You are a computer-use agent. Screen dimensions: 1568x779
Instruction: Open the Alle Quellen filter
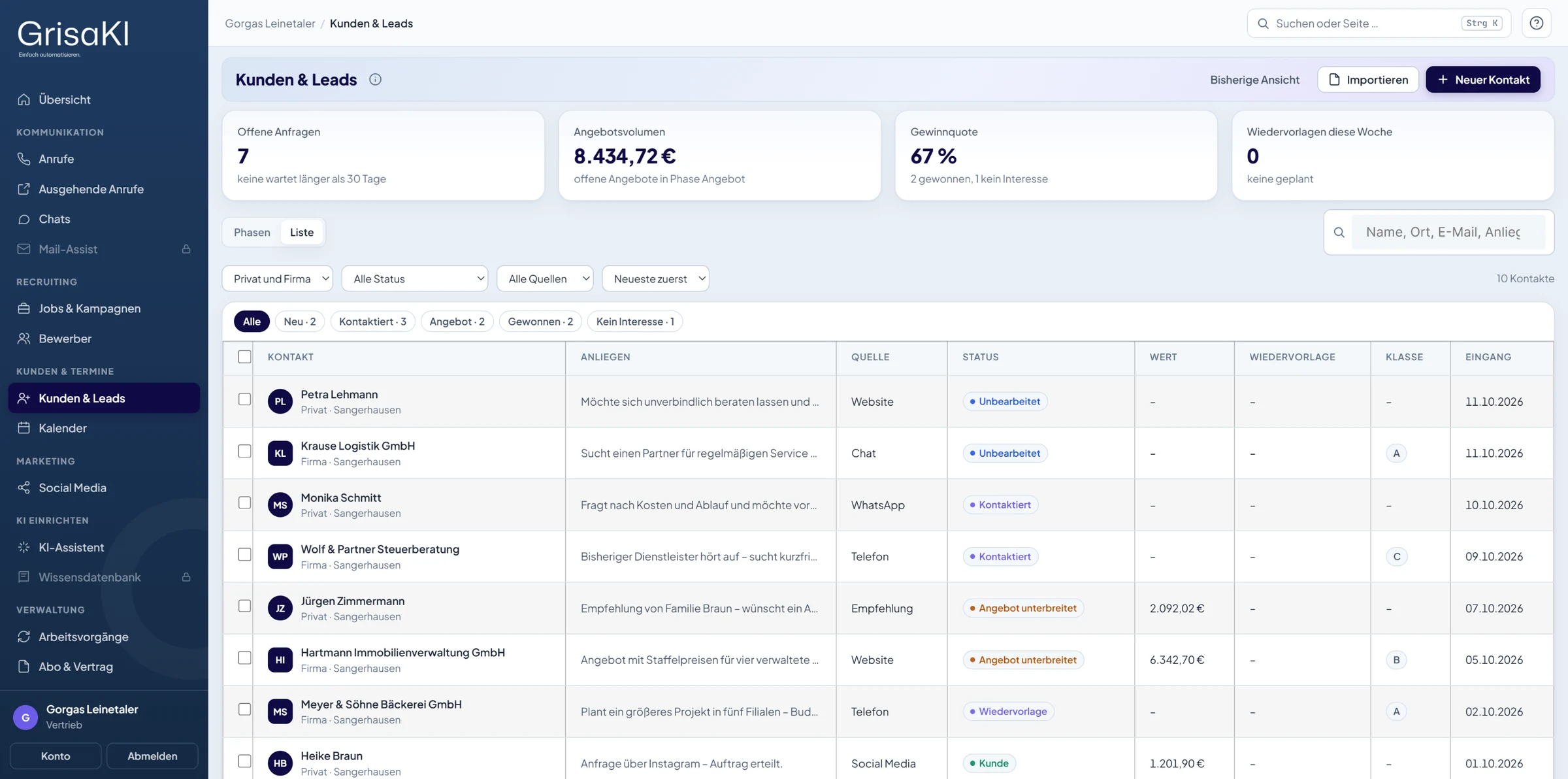point(545,278)
